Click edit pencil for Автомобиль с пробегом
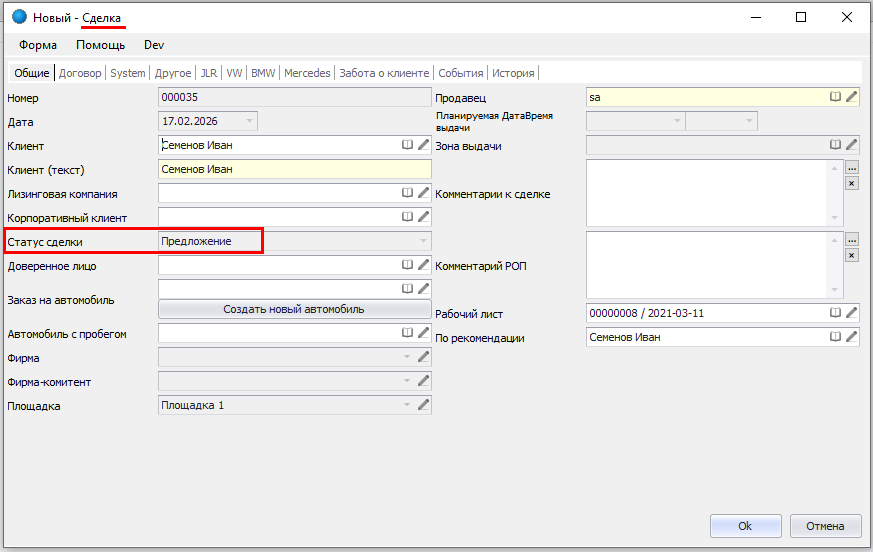The image size is (873, 552). [x=423, y=333]
